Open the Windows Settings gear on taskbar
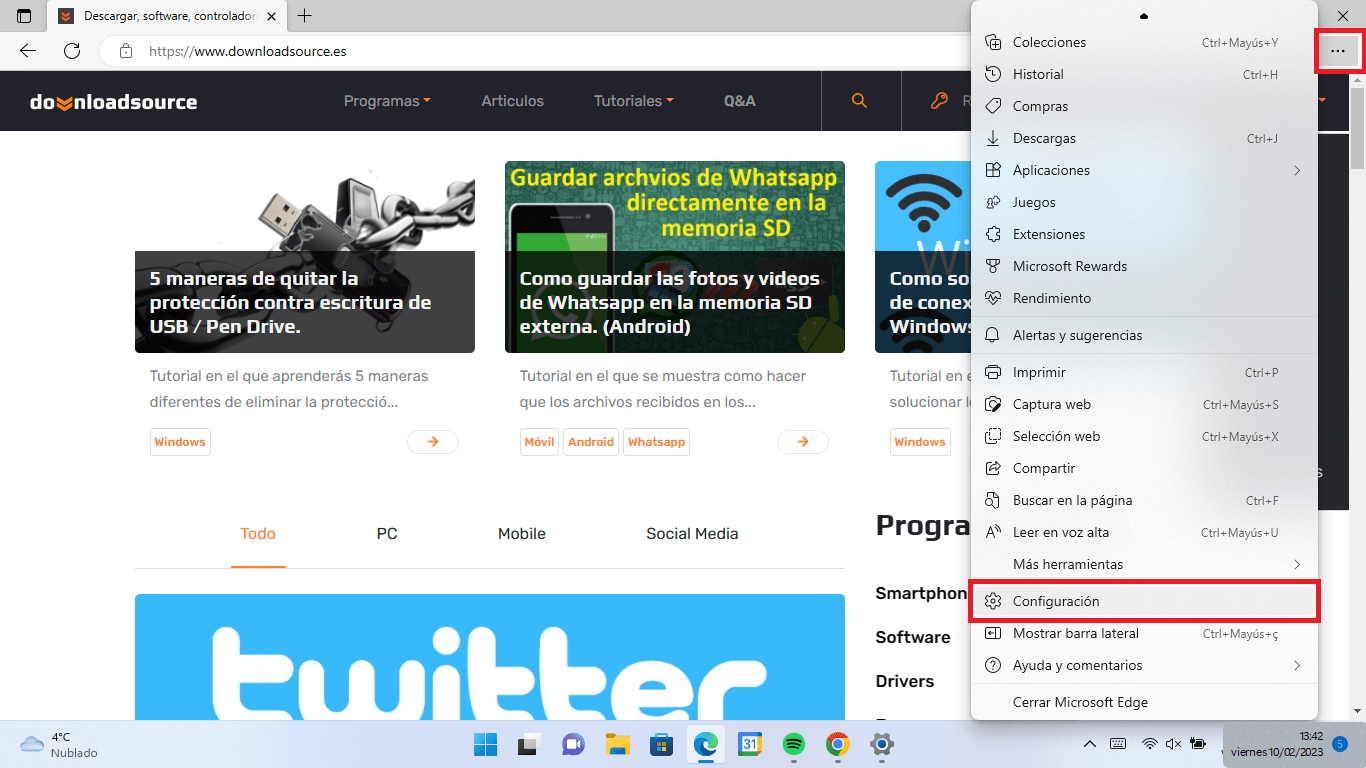The width and height of the screenshot is (1366, 768). (x=881, y=744)
